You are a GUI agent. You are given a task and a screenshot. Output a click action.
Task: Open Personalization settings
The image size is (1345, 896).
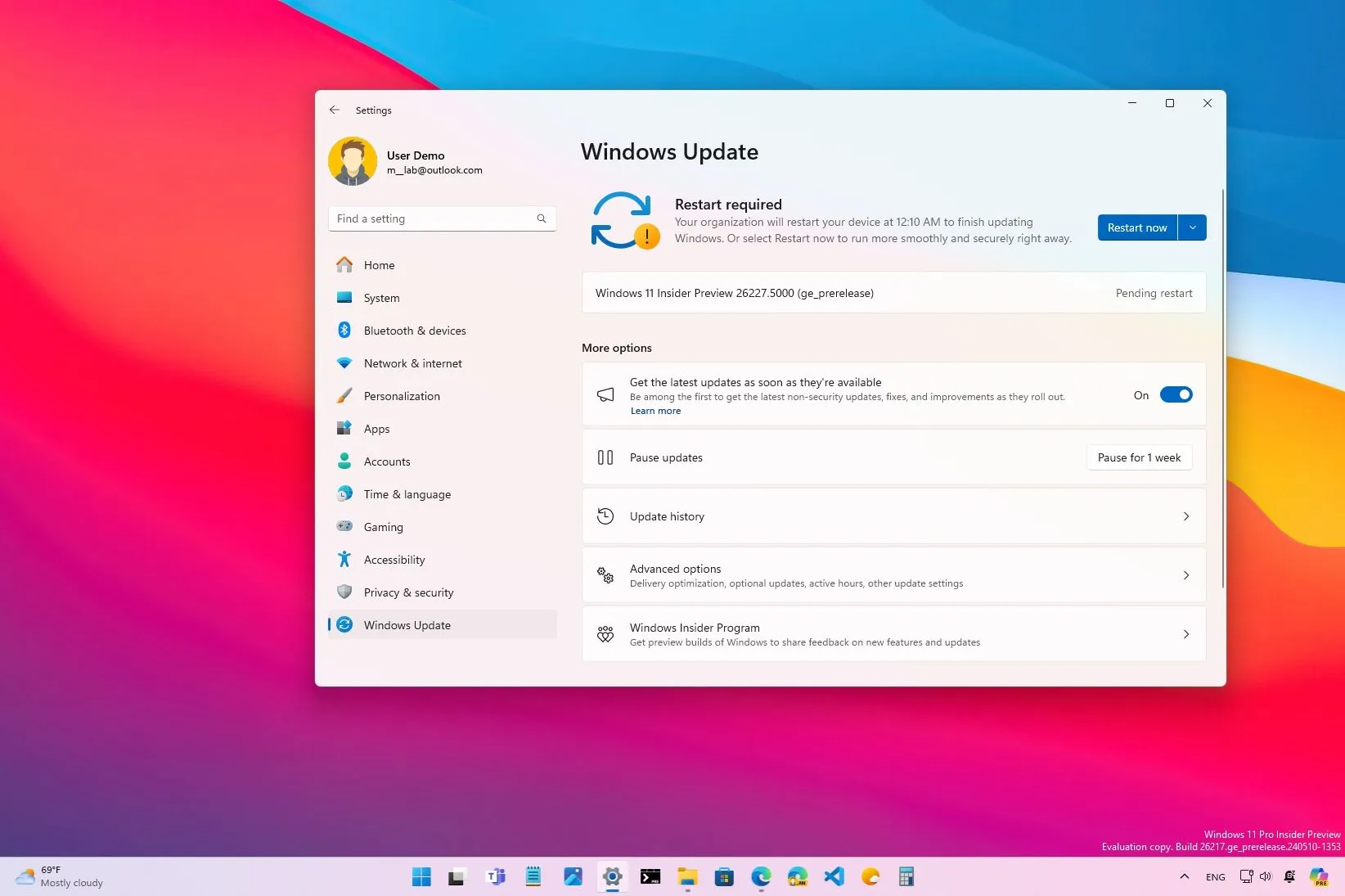point(402,396)
